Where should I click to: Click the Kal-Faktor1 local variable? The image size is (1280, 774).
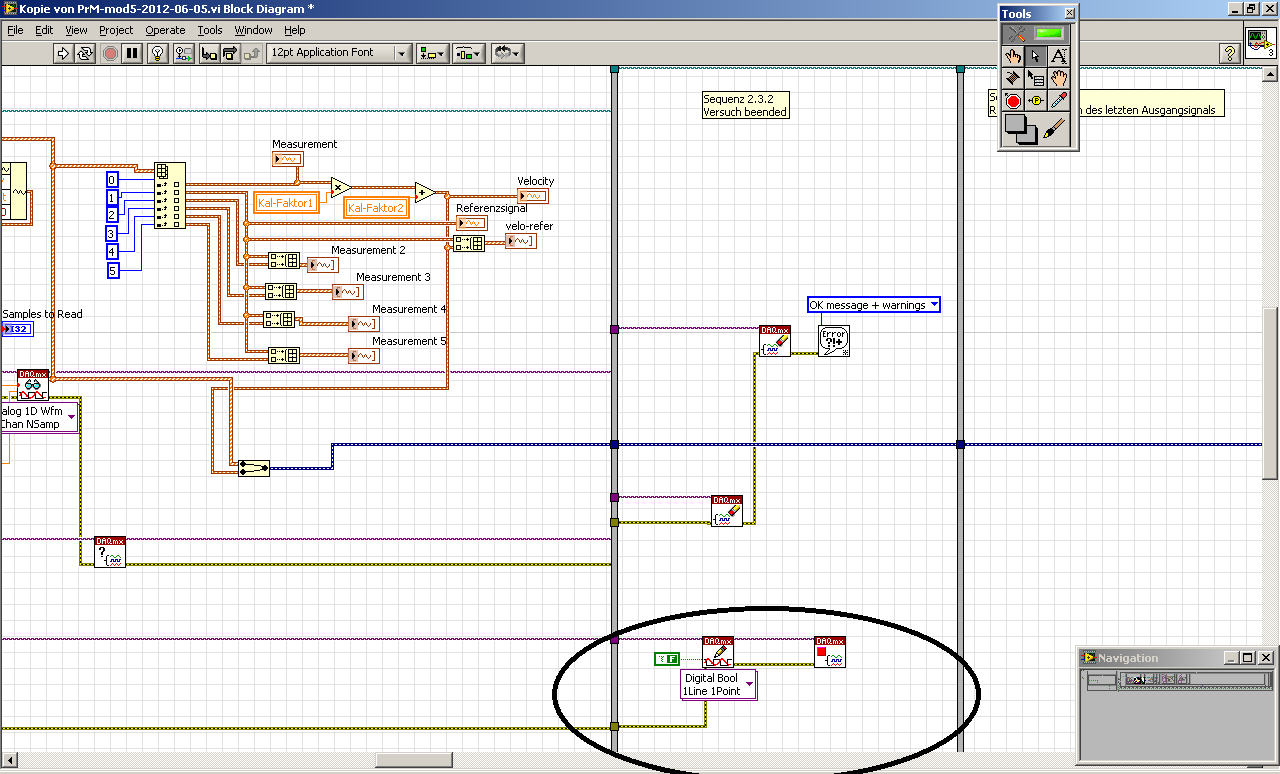click(x=286, y=203)
